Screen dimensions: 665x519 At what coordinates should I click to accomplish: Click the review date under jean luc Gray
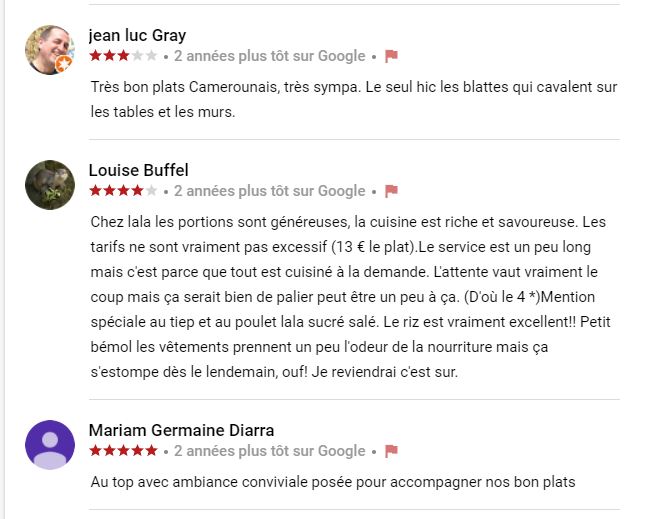tap(270, 56)
